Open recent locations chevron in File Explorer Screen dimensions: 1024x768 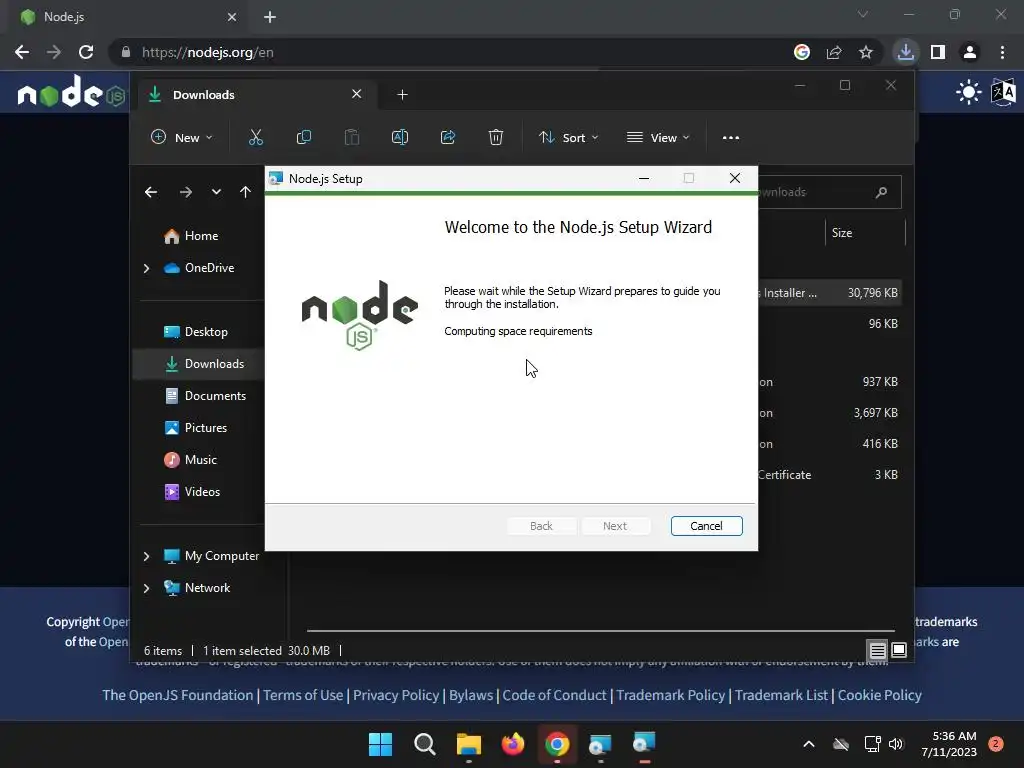click(216, 192)
